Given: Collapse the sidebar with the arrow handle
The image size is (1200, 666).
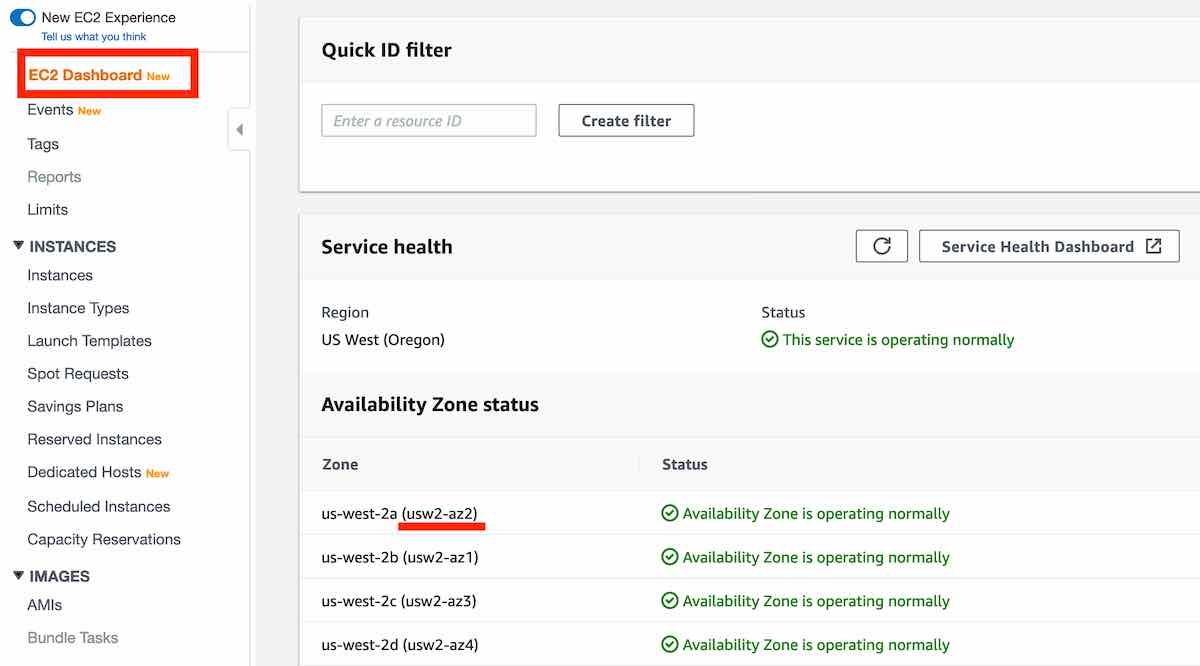Looking at the screenshot, I should (239, 129).
